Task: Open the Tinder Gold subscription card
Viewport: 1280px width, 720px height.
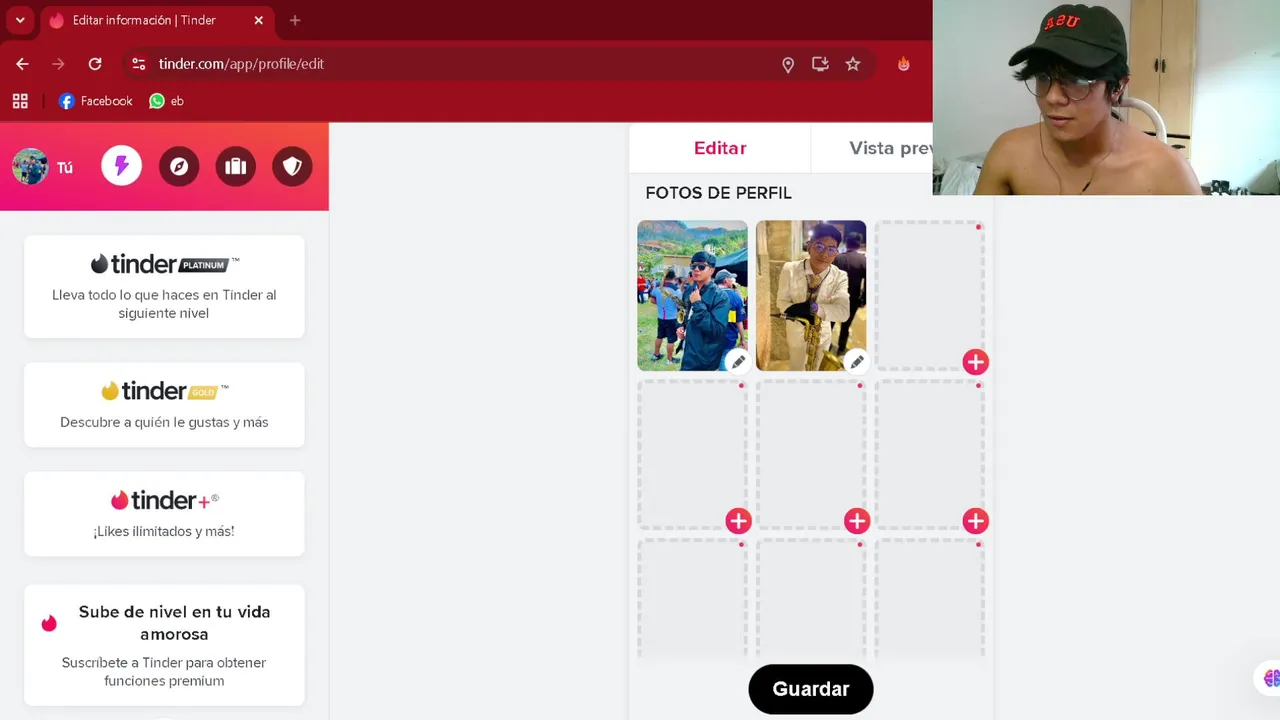Action: point(164,405)
